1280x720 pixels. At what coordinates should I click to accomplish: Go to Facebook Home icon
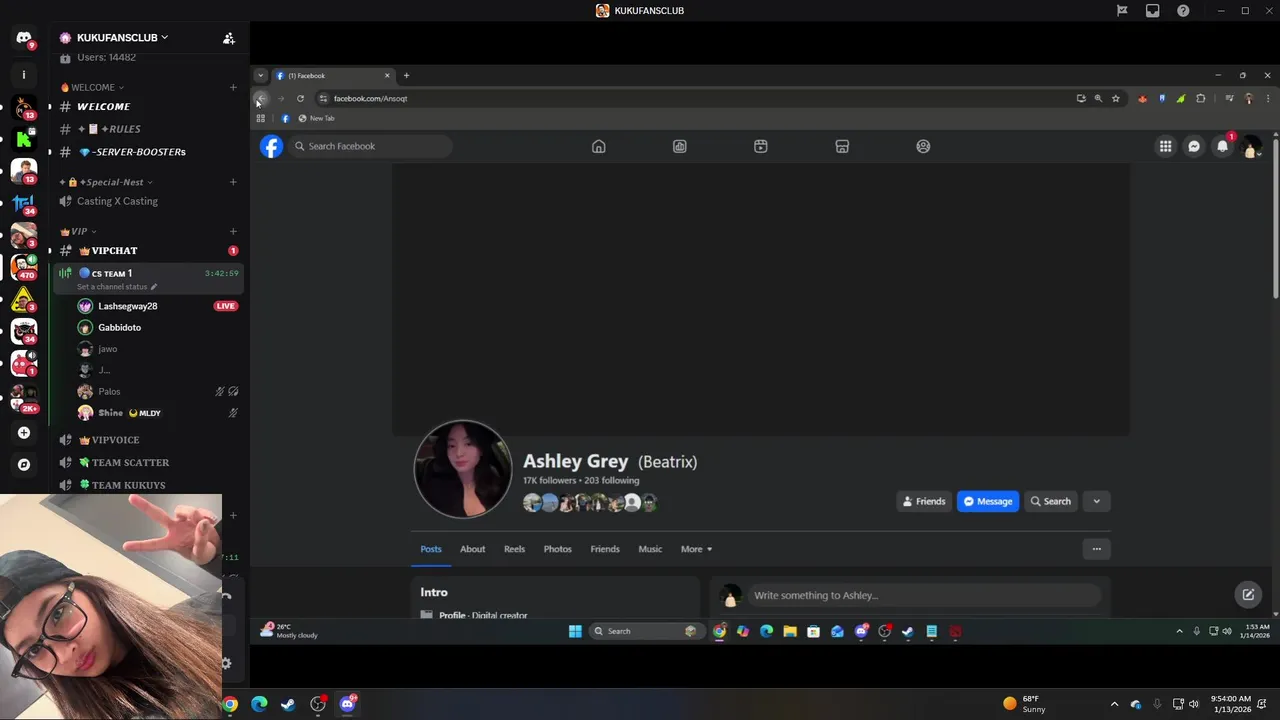(598, 146)
